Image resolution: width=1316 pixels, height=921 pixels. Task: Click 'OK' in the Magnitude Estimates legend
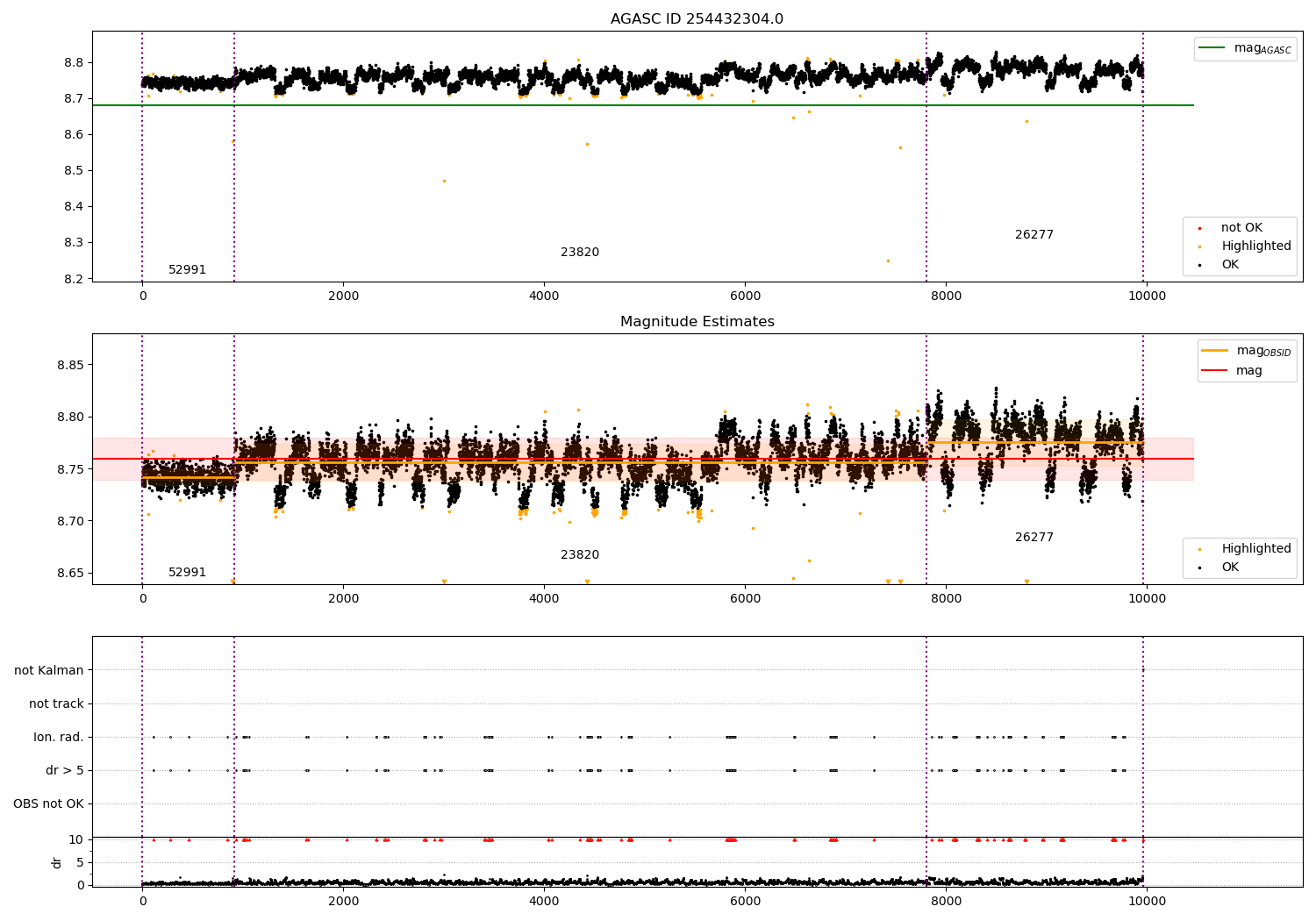click(1229, 568)
